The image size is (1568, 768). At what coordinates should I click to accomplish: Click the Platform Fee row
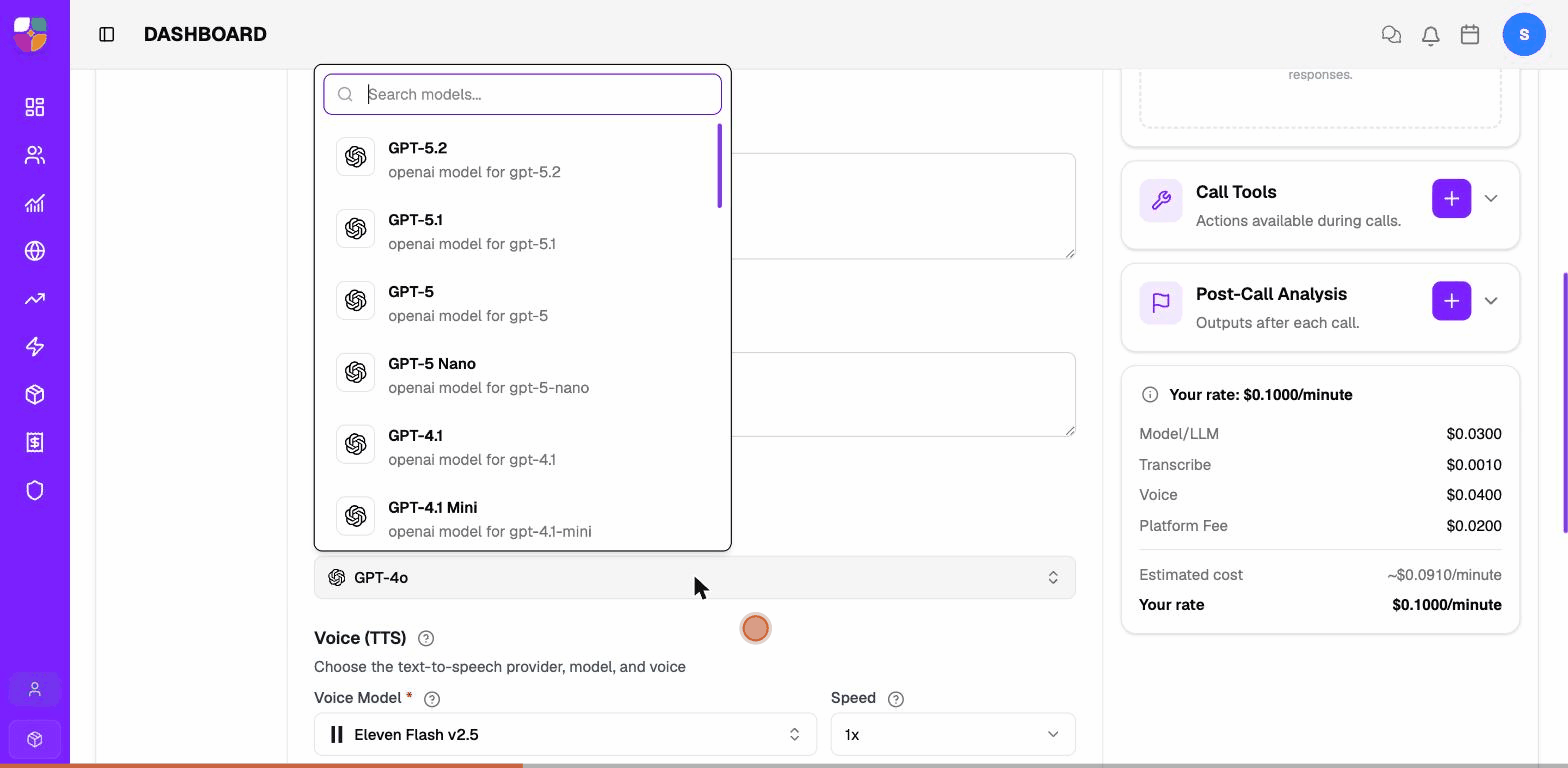pos(1320,526)
